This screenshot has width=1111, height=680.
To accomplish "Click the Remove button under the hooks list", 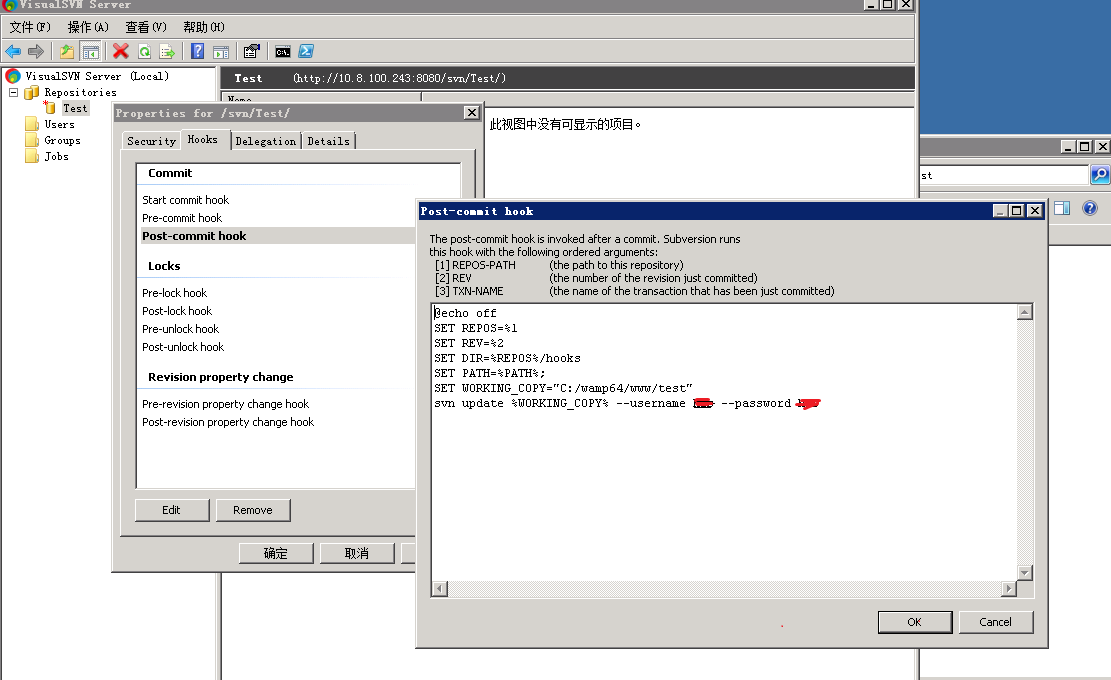I will coord(252,510).
